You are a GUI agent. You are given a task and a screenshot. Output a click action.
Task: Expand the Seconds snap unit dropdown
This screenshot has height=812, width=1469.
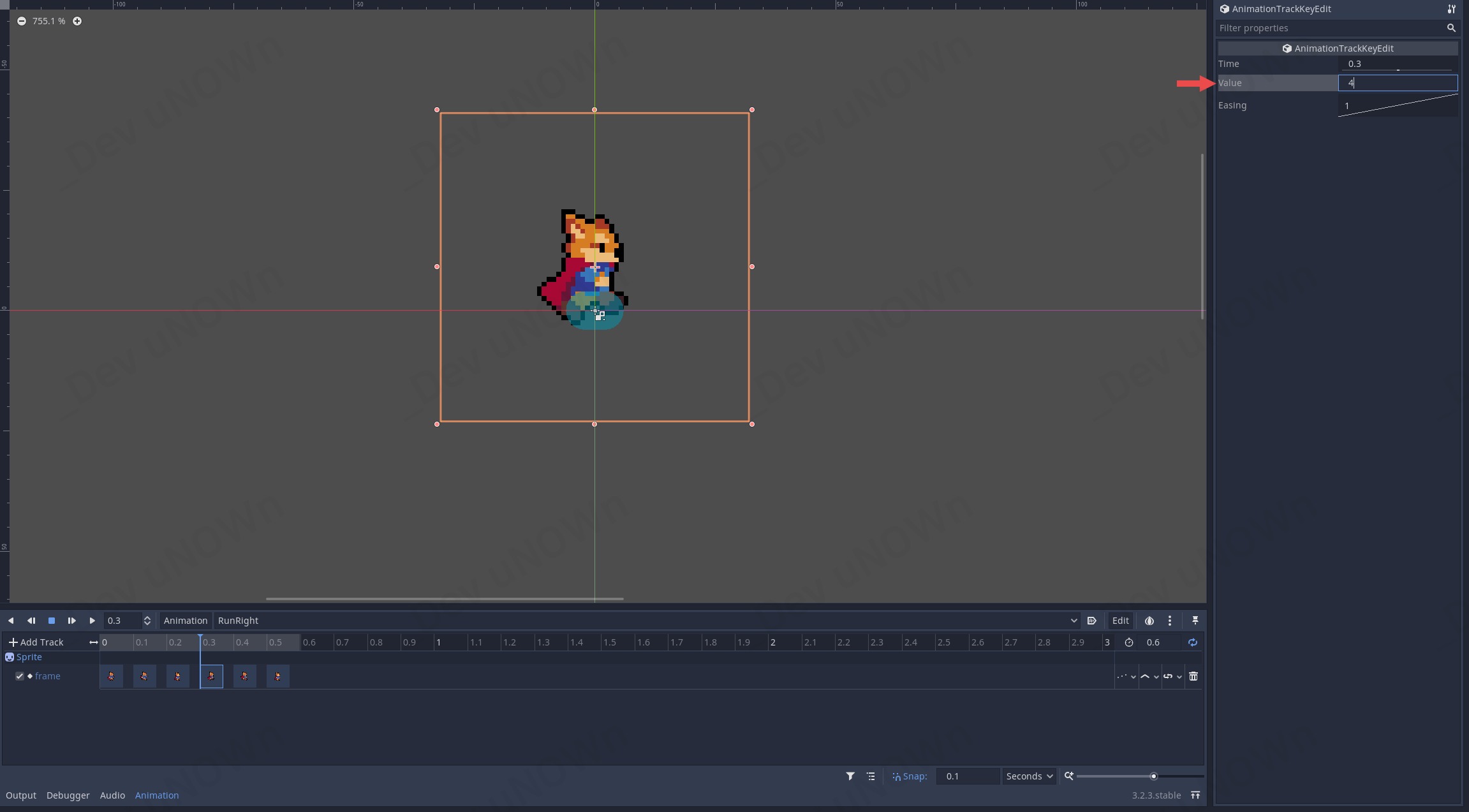(1029, 776)
